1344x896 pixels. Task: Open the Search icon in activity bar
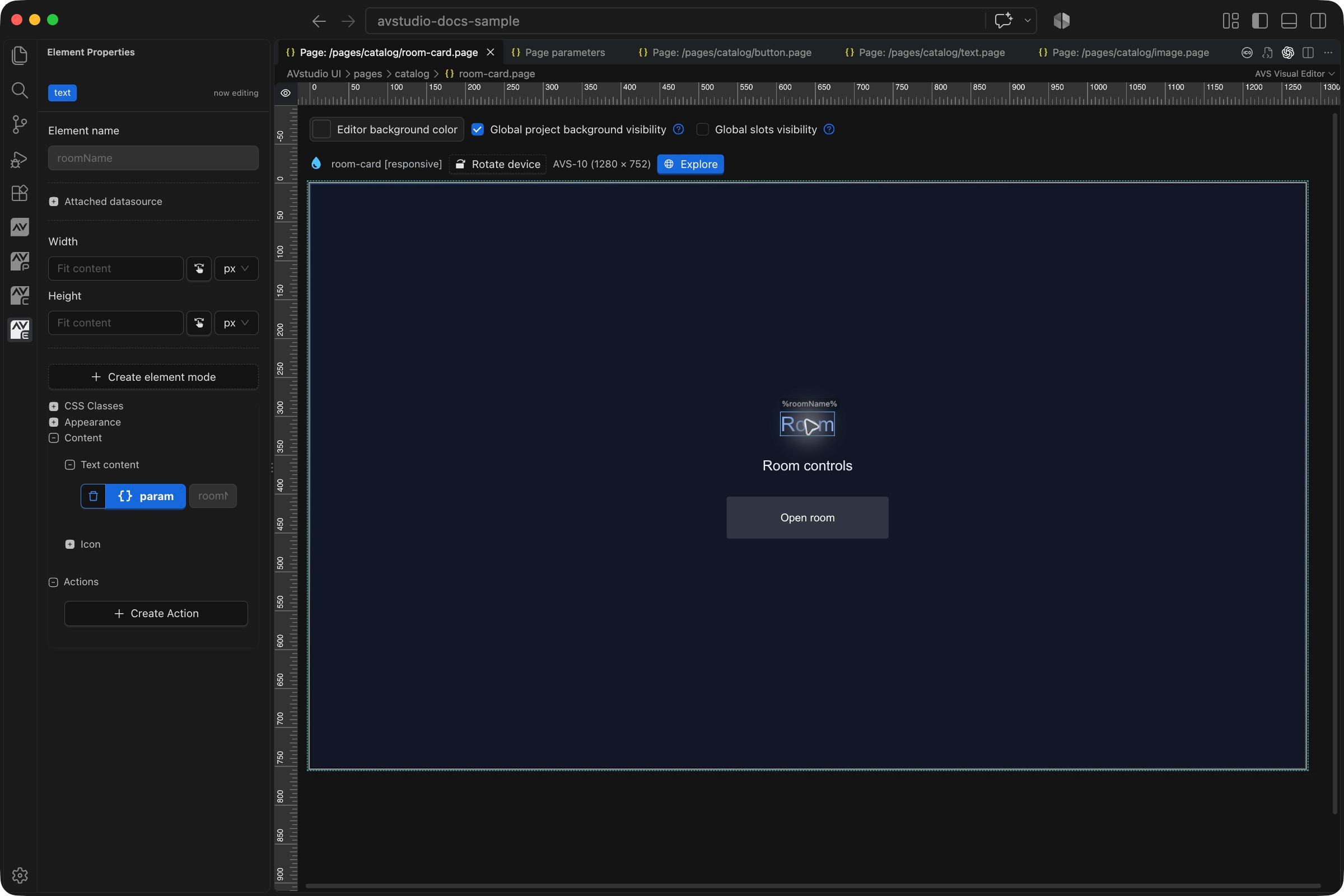(x=20, y=90)
